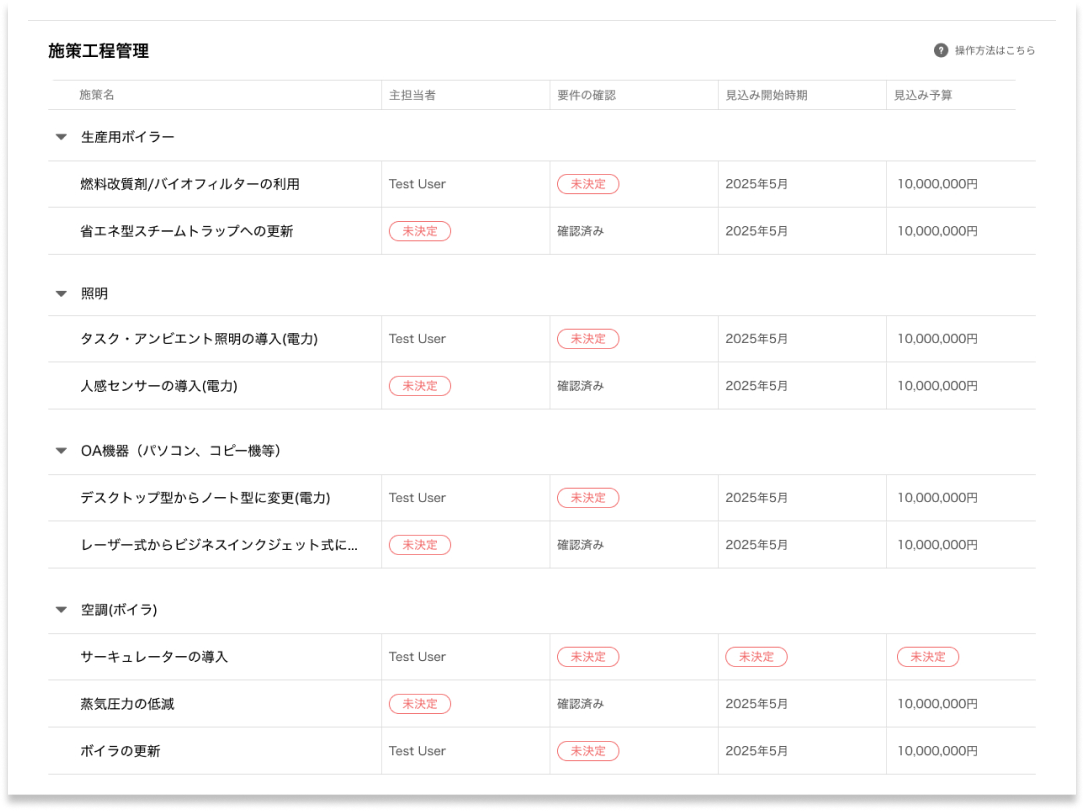Click the help question mark icon

point(941,50)
